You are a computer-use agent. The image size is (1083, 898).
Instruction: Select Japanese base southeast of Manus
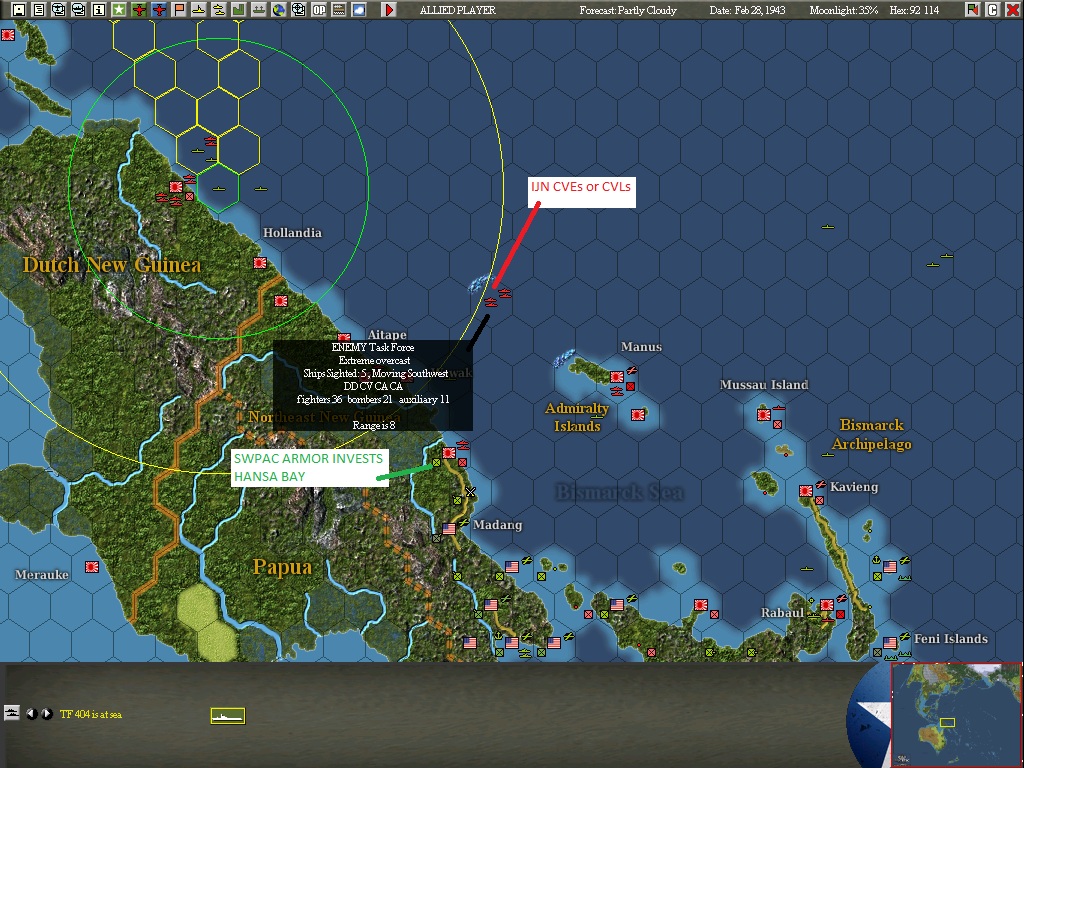638,414
